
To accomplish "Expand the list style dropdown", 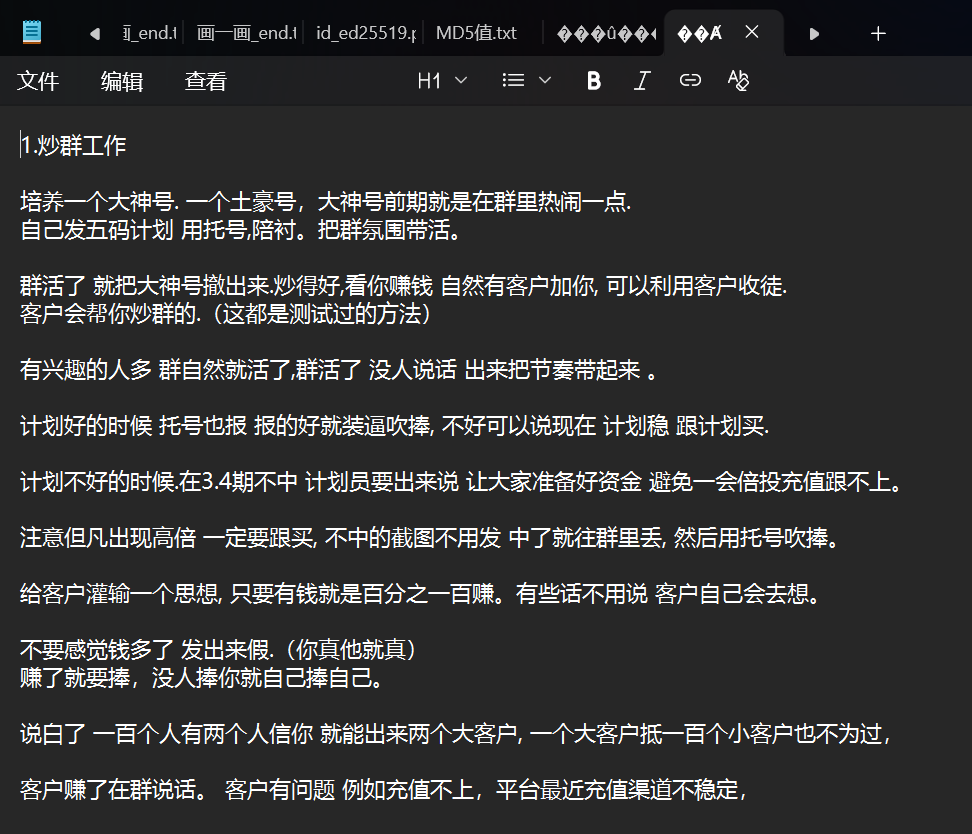I will tap(545, 81).
